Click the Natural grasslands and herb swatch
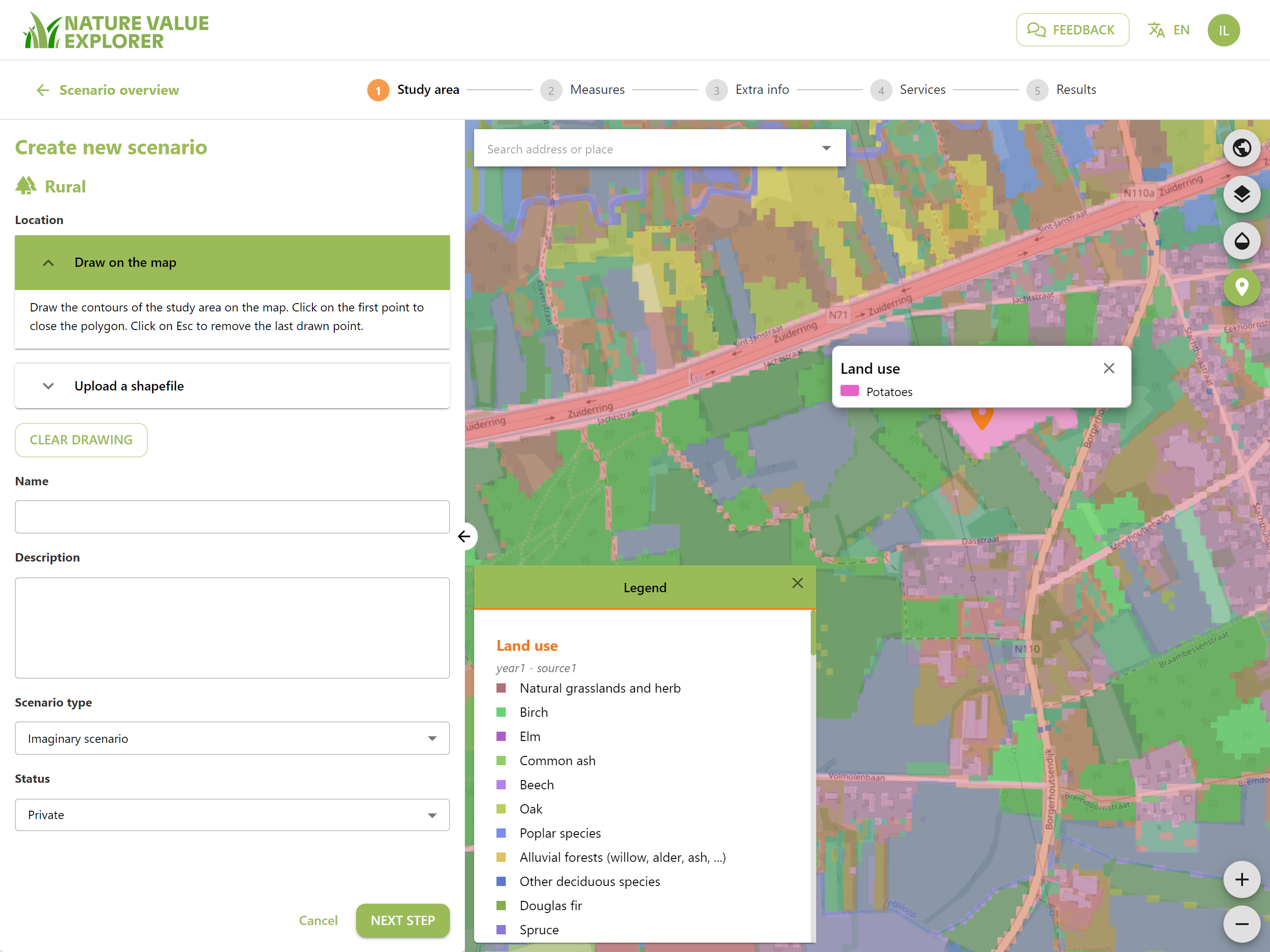Viewport: 1270px width, 952px height. click(x=501, y=688)
